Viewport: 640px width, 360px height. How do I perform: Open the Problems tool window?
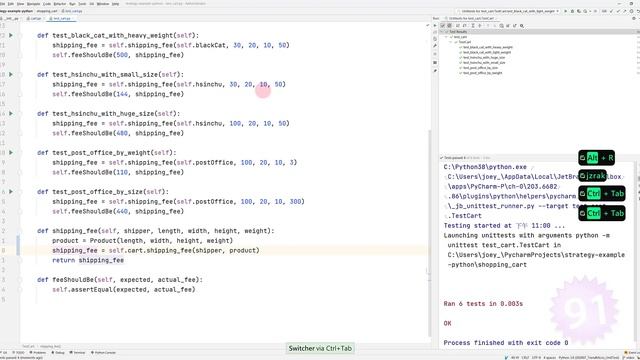point(38,353)
